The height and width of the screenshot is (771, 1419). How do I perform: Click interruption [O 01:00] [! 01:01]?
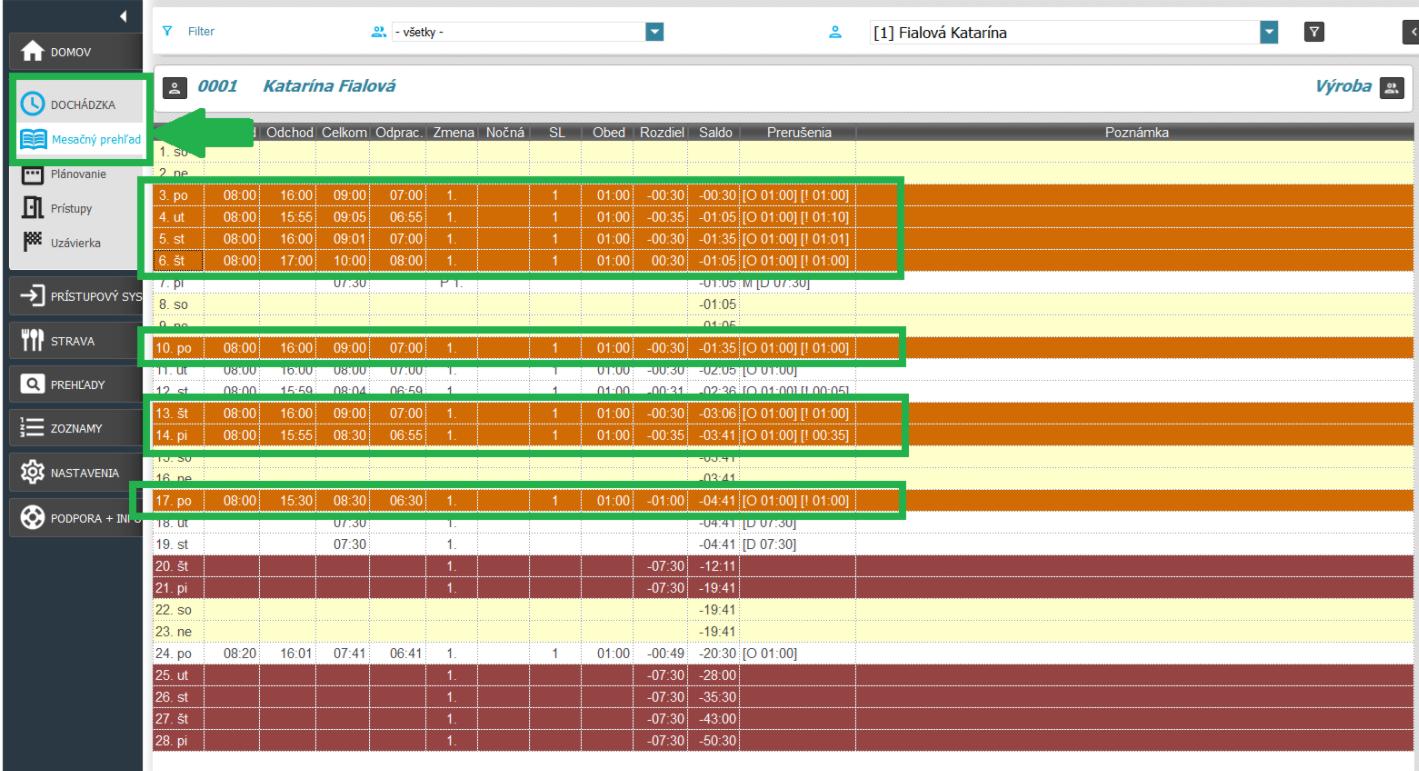tap(796, 238)
